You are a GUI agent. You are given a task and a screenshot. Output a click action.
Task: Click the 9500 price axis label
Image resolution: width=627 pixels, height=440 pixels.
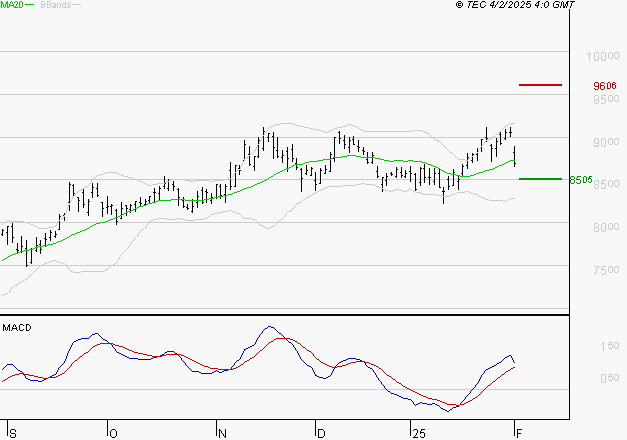point(606,99)
